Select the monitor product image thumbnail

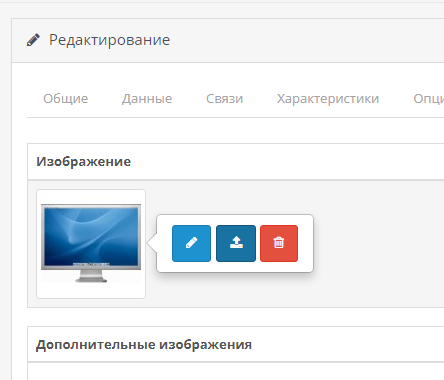point(91,244)
